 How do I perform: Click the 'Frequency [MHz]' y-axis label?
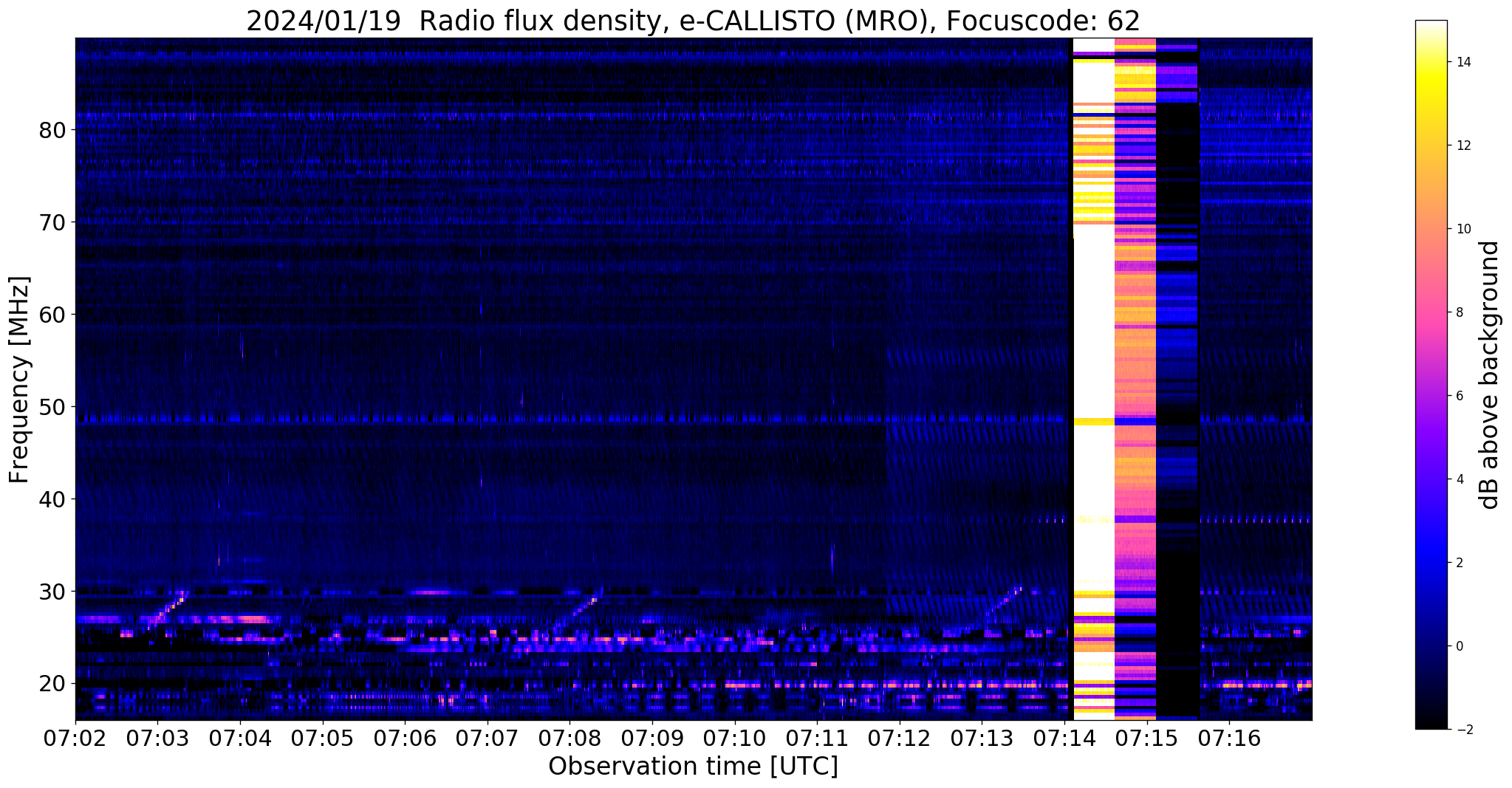click(x=19, y=380)
